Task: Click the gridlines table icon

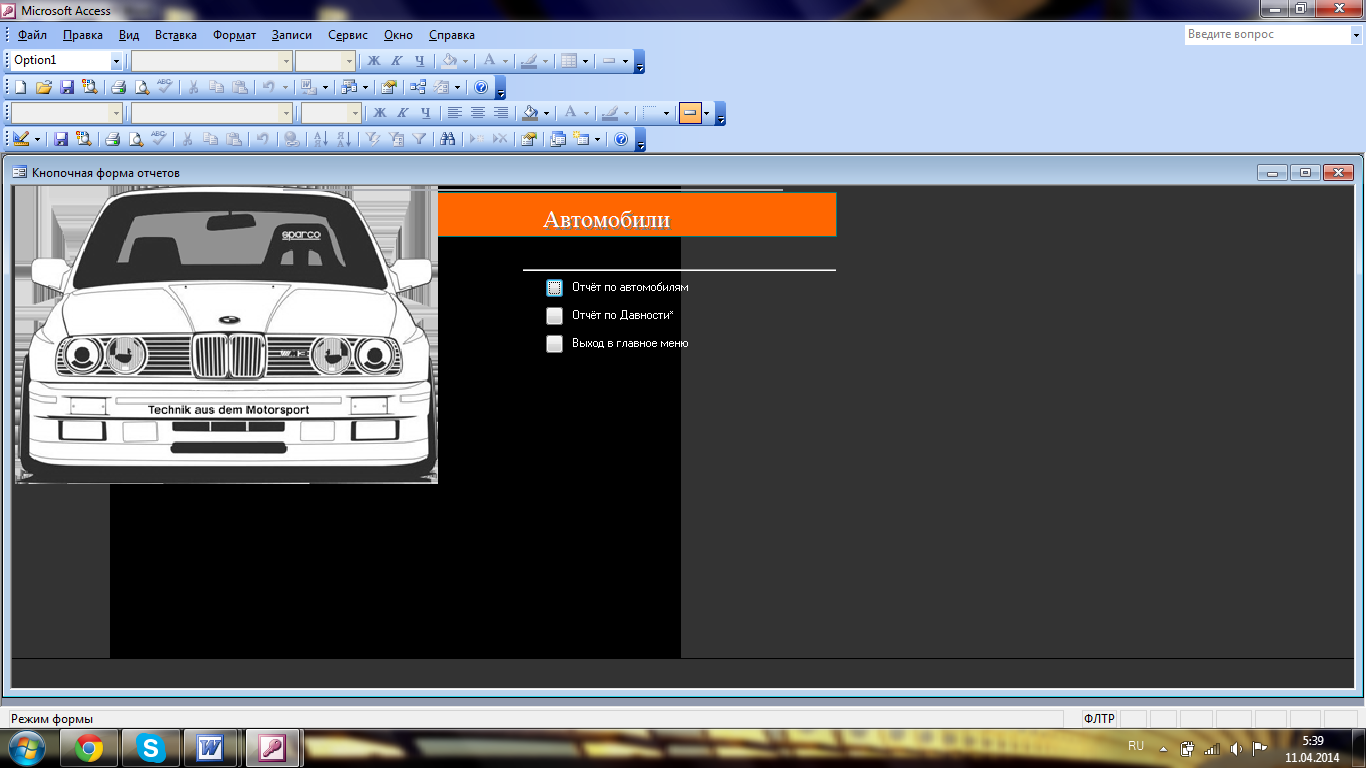Action: pos(569,61)
